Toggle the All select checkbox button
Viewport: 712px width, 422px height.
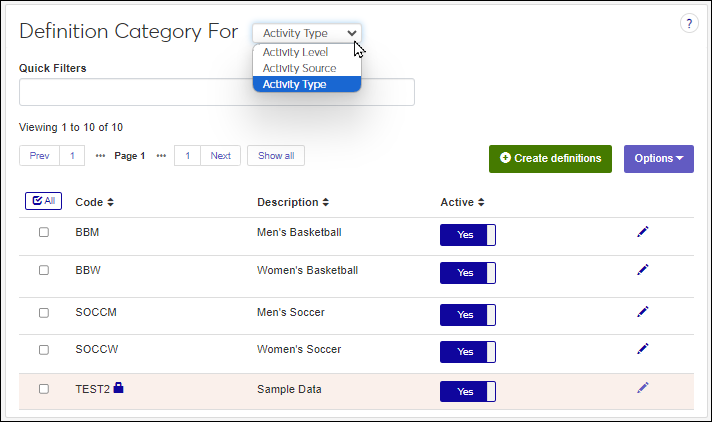43,201
